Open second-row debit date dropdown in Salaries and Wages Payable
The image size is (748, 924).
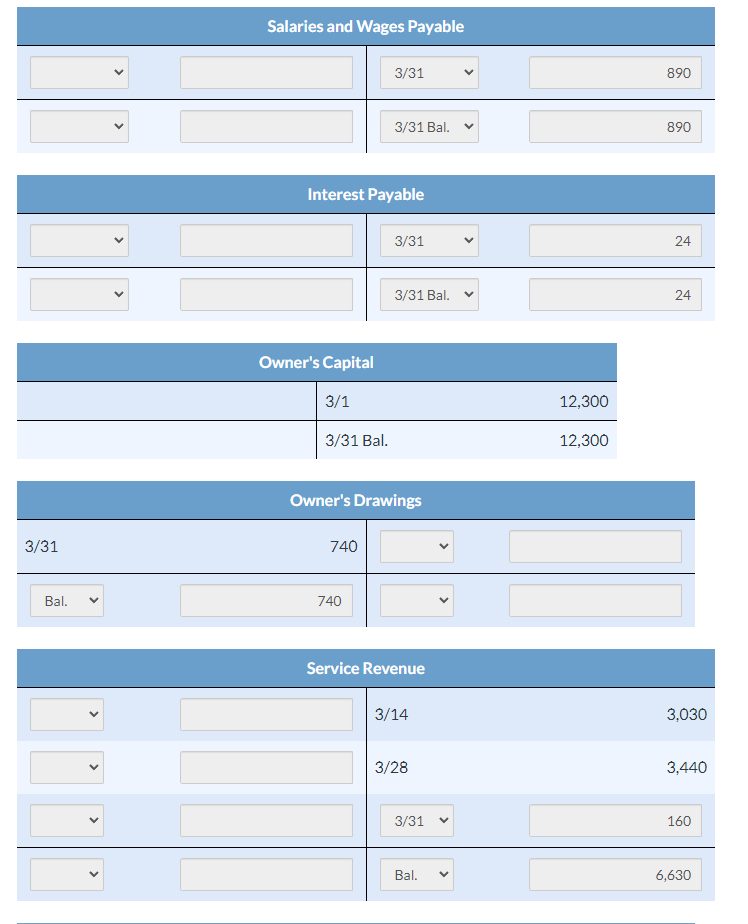(x=80, y=127)
